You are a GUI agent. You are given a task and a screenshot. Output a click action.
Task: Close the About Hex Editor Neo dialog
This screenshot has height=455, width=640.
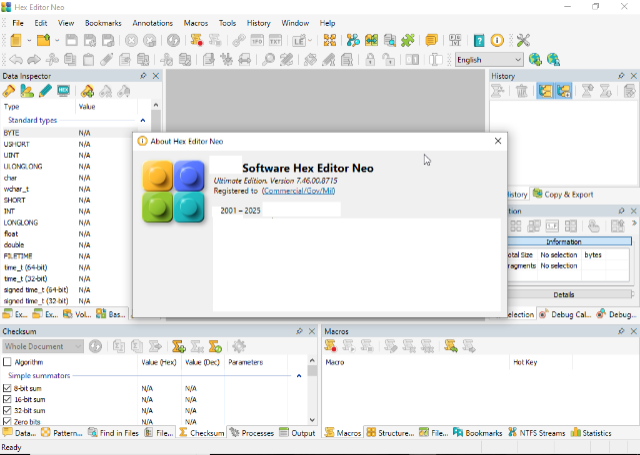point(498,141)
